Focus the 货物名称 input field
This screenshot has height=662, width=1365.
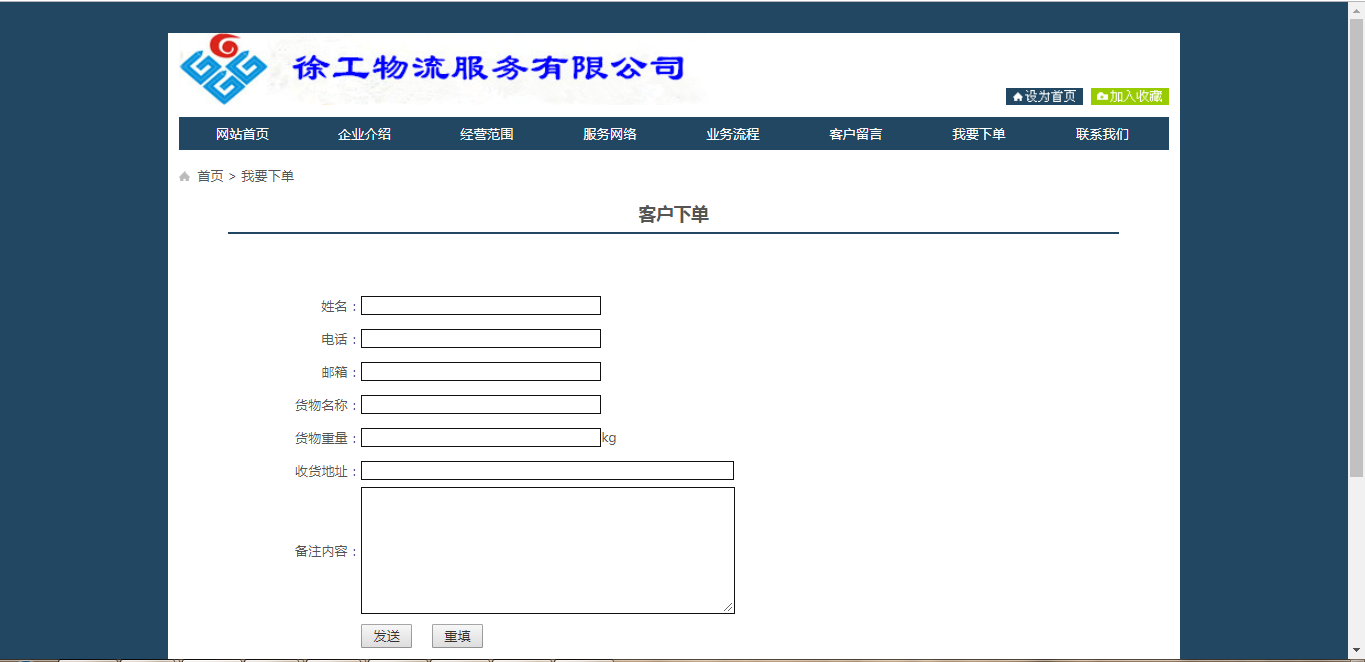(481, 405)
